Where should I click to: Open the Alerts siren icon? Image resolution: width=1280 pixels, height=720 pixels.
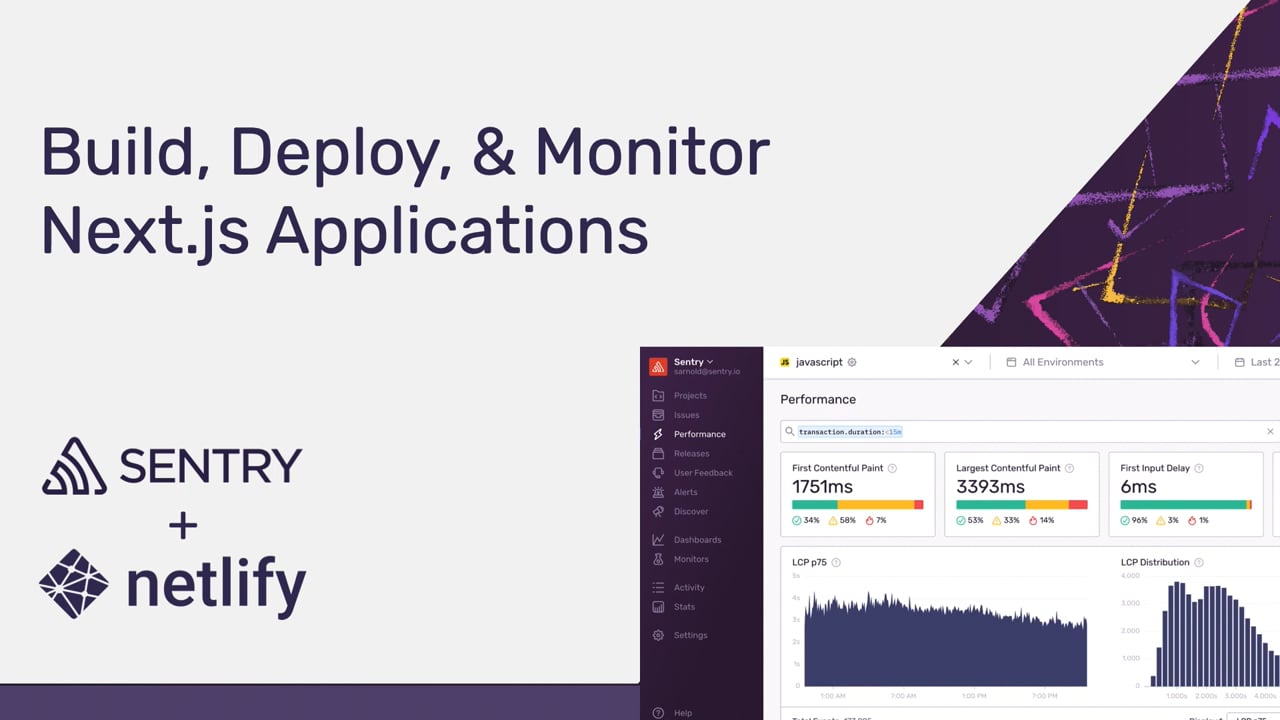pyautogui.click(x=658, y=492)
